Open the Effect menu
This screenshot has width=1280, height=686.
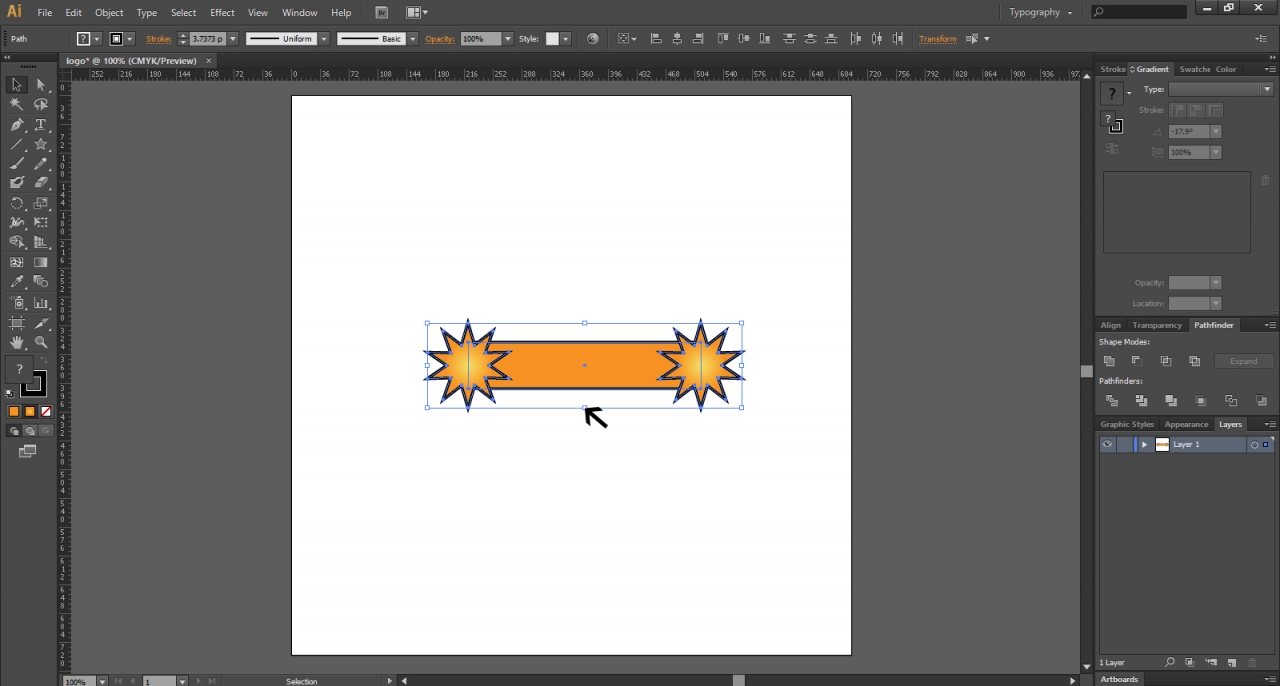[x=222, y=12]
